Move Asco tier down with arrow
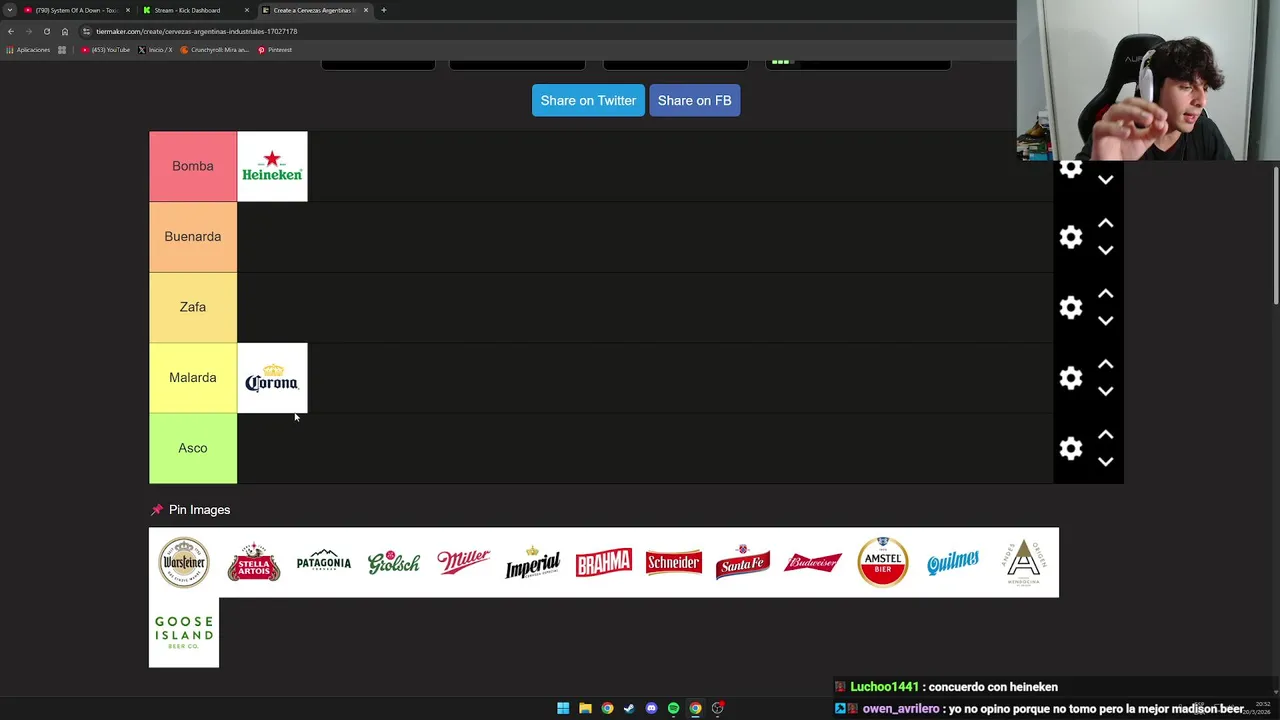 pyautogui.click(x=1105, y=461)
